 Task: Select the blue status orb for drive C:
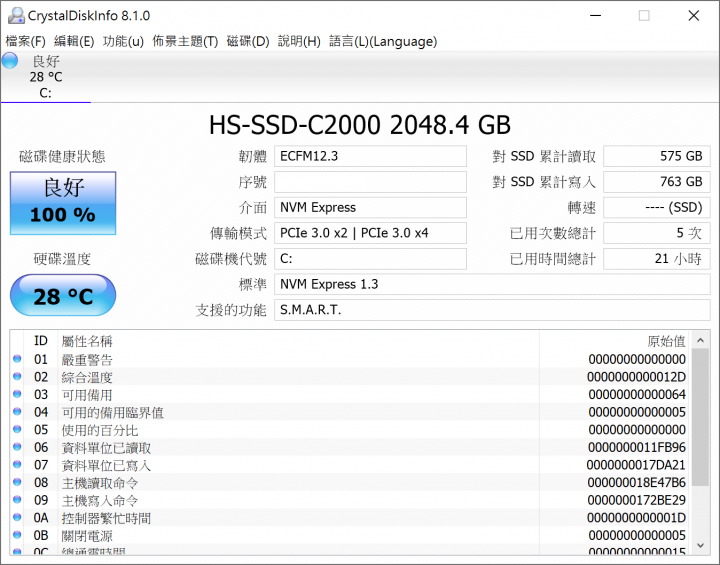click(x=10, y=61)
